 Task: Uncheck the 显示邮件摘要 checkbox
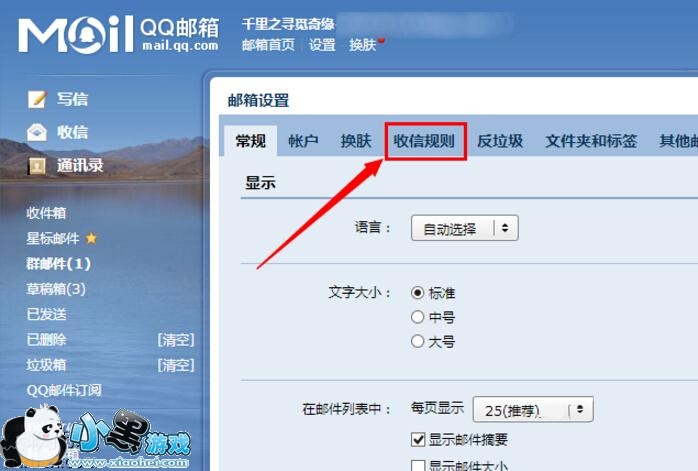[x=418, y=439]
